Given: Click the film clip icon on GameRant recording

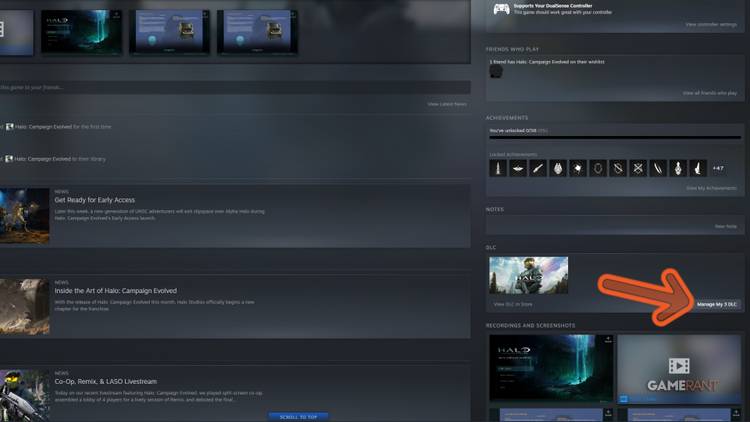Looking at the screenshot, I should coord(679,366).
